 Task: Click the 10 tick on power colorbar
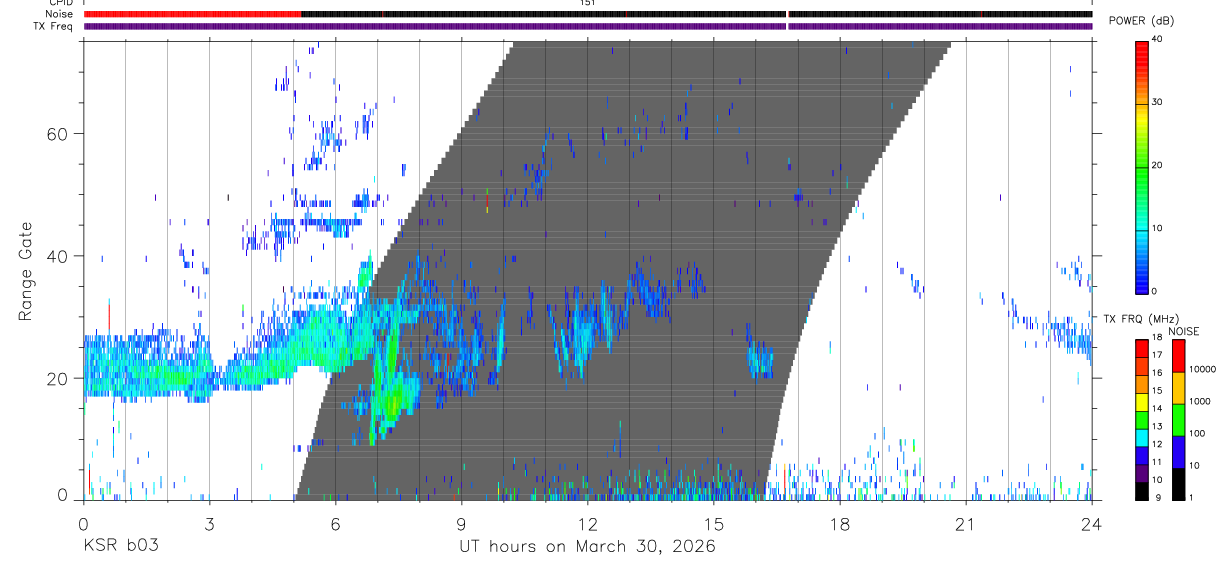click(x=1157, y=228)
